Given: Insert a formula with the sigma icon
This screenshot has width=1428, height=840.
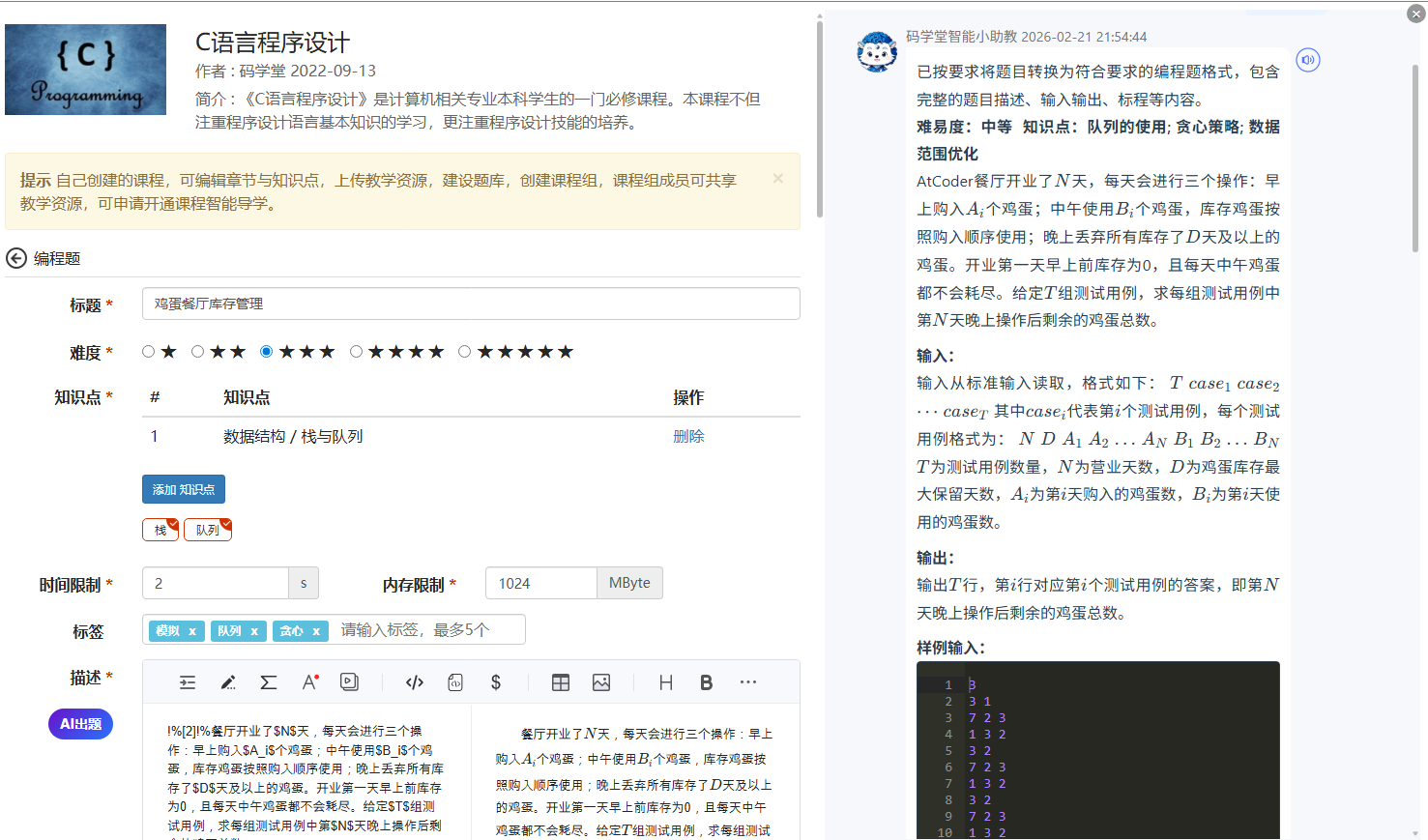Looking at the screenshot, I should click(269, 682).
